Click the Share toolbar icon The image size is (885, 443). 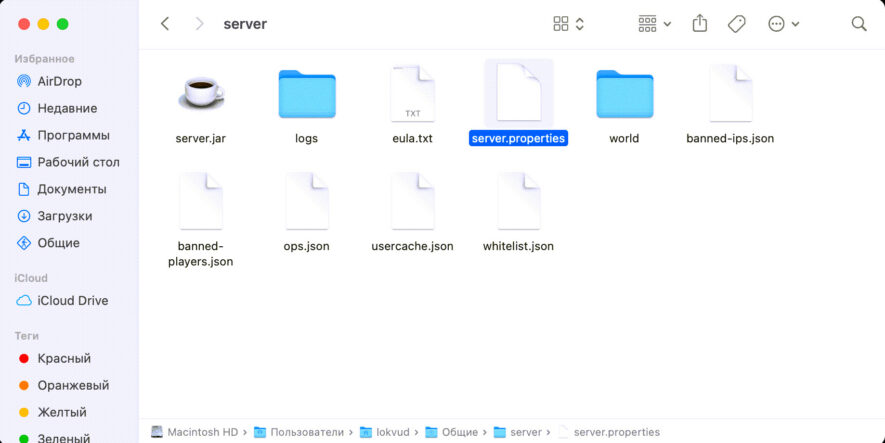coord(700,23)
